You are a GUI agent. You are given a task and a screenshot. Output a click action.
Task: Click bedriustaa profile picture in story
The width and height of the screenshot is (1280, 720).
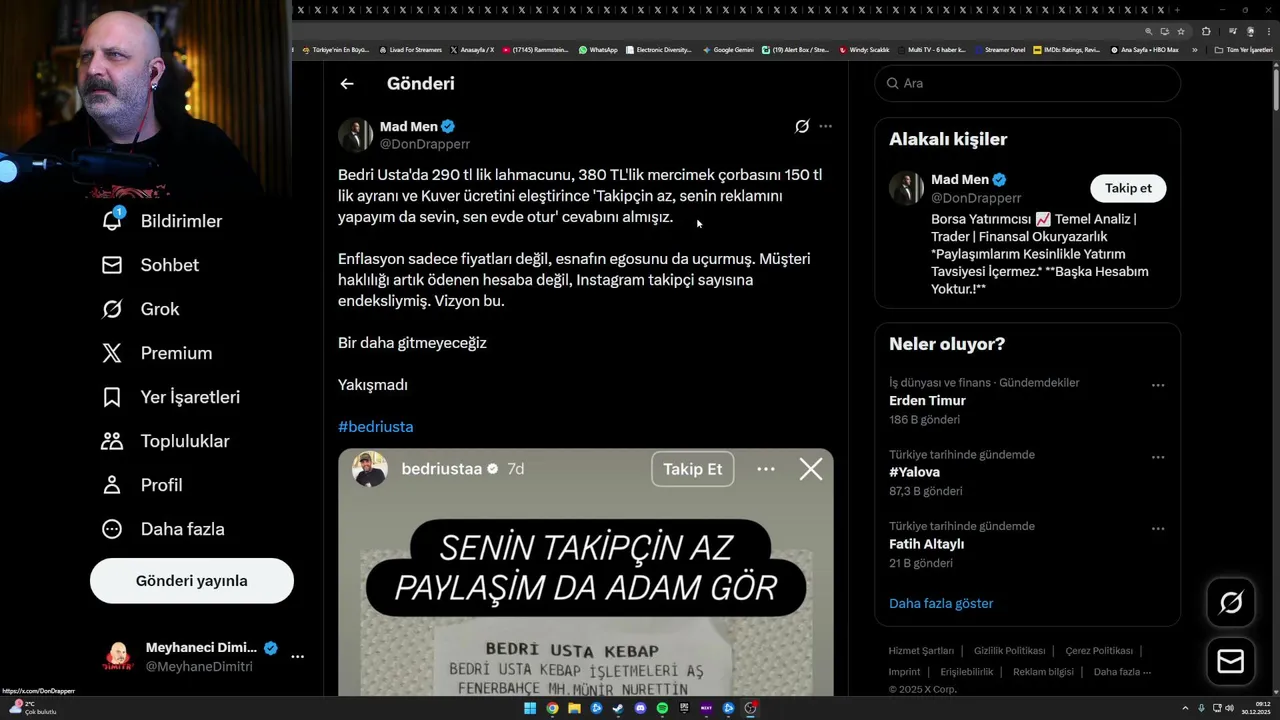click(x=370, y=469)
